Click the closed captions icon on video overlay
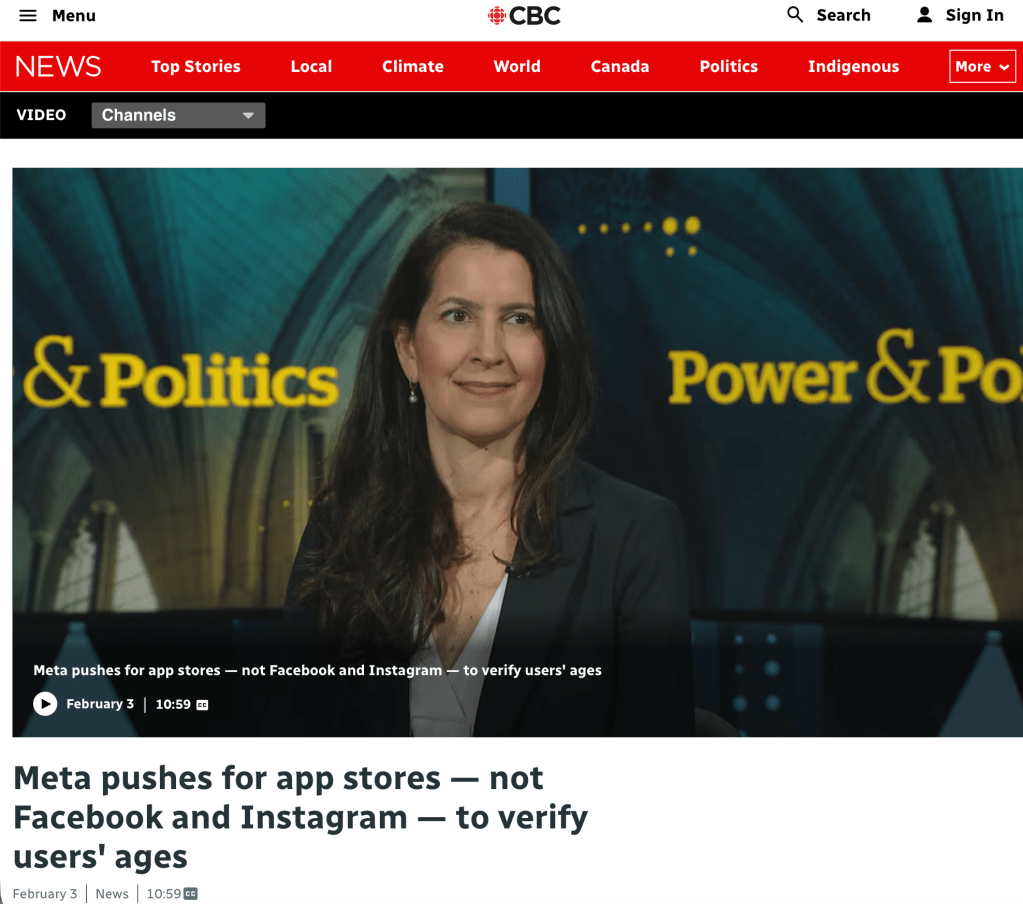This screenshot has width=1023, height=904. [x=202, y=704]
